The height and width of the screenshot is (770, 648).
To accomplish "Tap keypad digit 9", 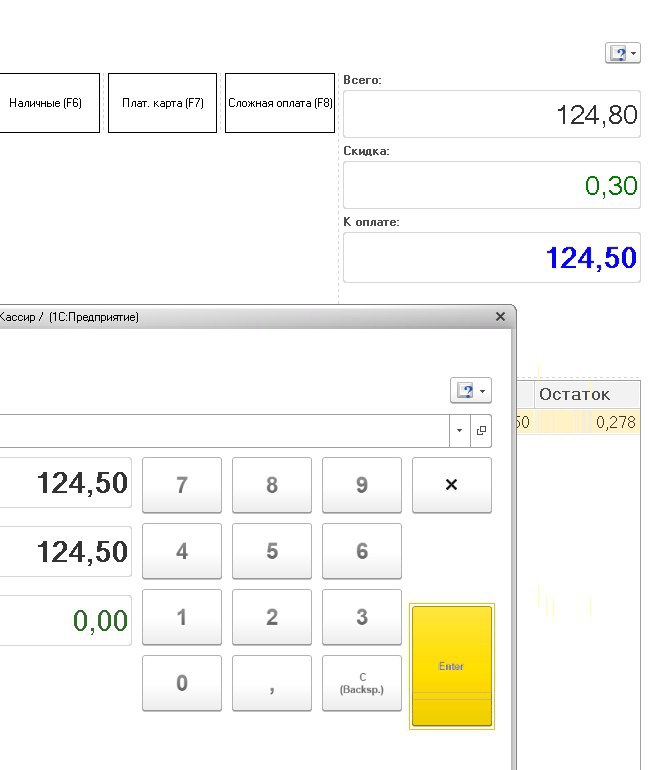I will (x=362, y=485).
